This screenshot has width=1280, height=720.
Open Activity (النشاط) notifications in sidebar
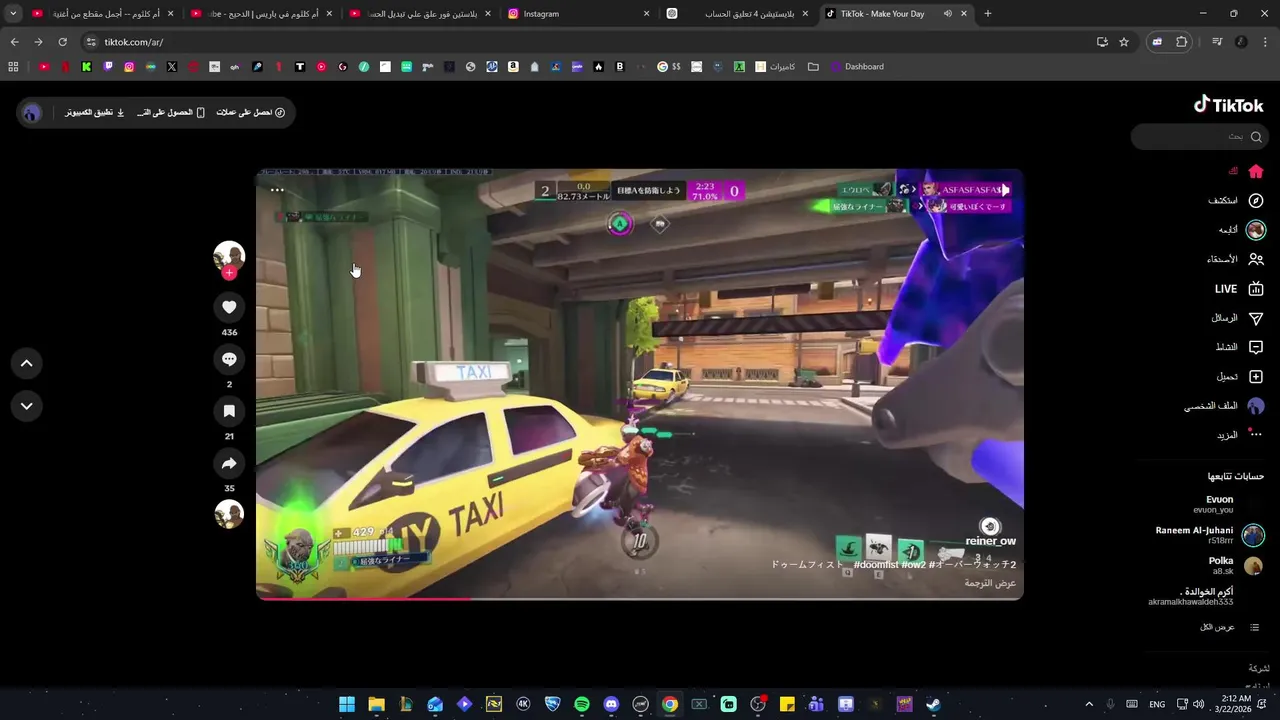point(1239,347)
